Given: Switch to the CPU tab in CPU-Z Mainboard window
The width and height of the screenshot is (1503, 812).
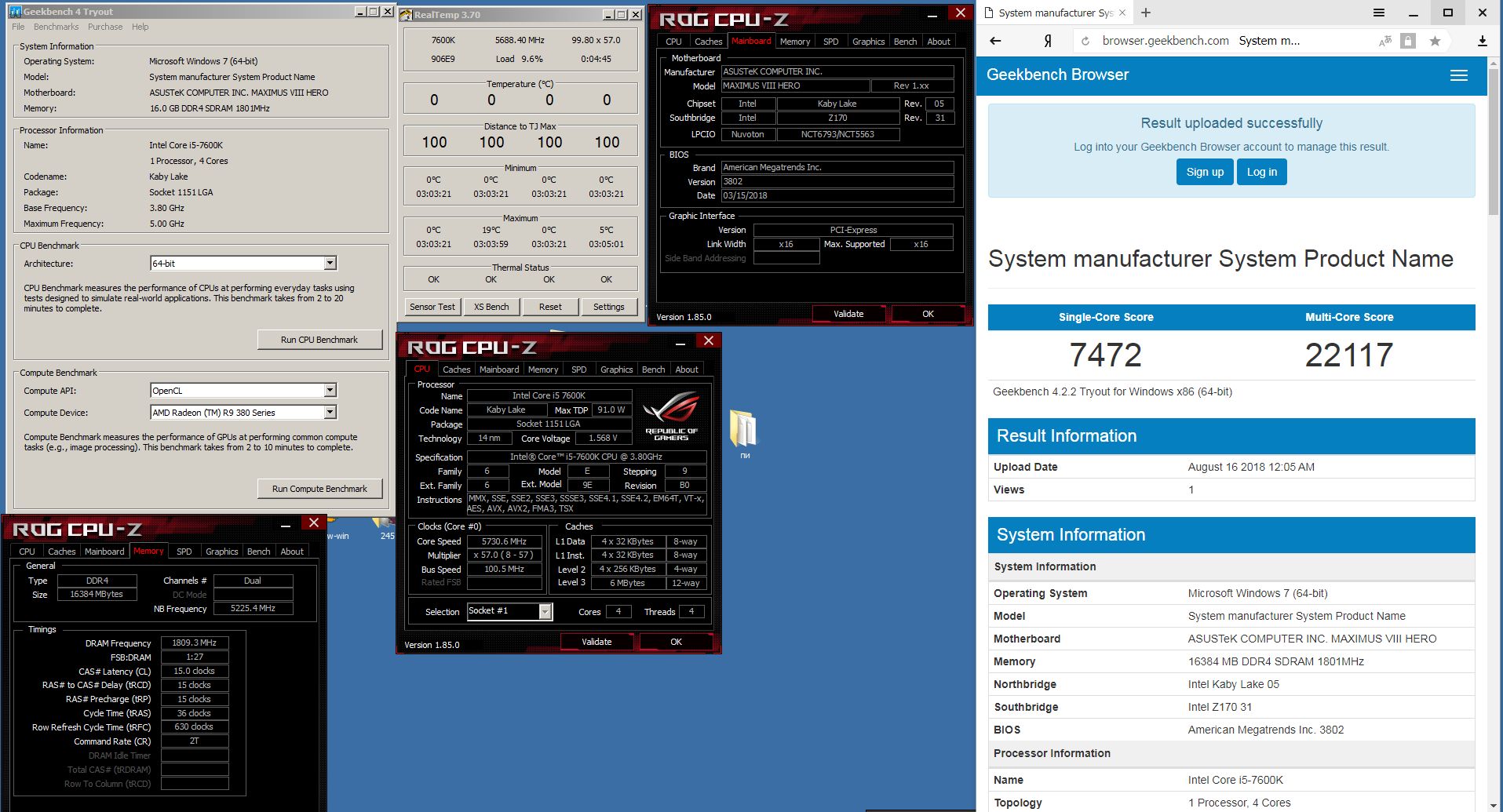Looking at the screenshot, I should [673, 42].
